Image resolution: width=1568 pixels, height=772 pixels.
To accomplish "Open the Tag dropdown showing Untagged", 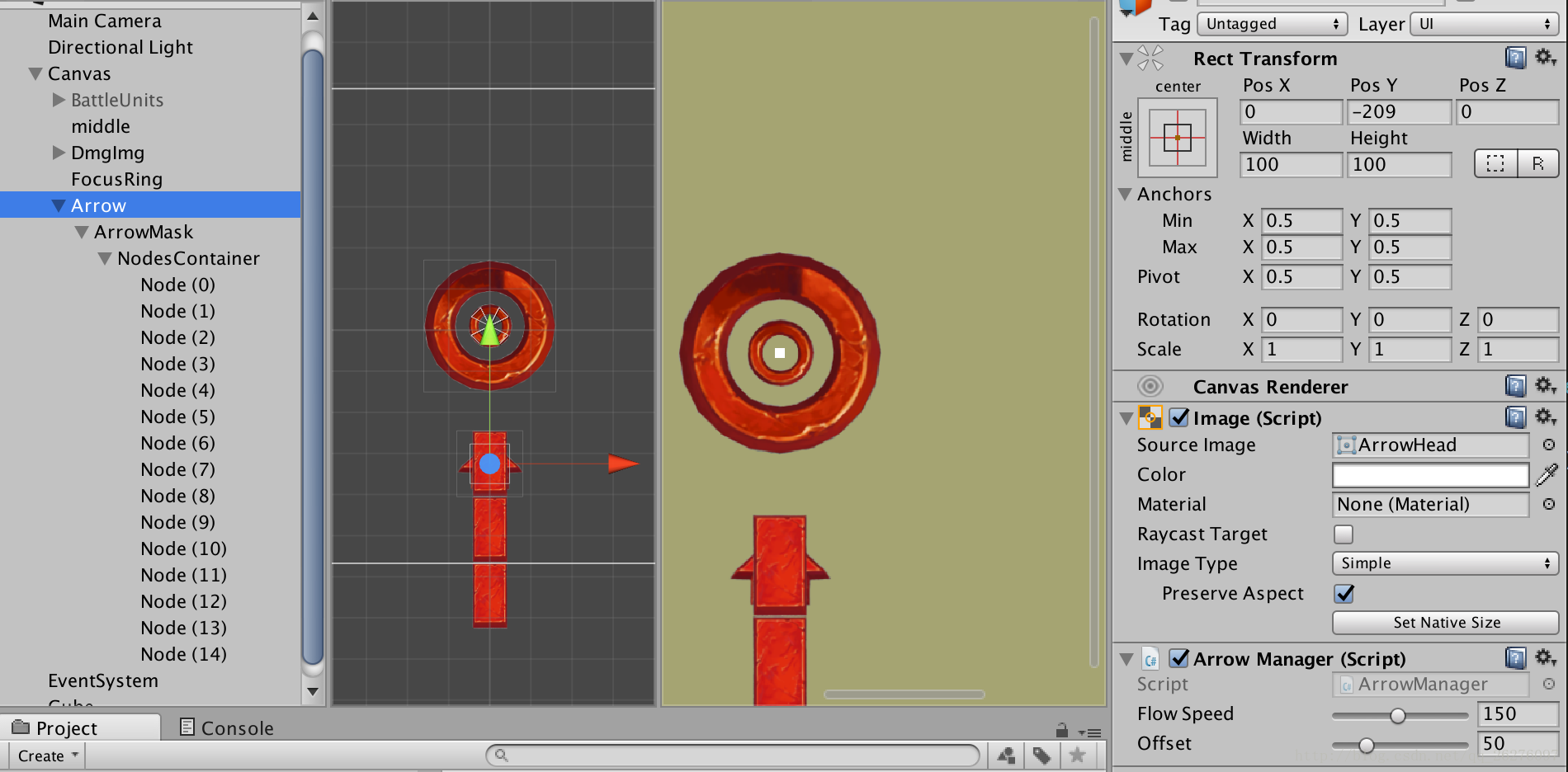I will pyautogui.click(x=1273, y=24).
